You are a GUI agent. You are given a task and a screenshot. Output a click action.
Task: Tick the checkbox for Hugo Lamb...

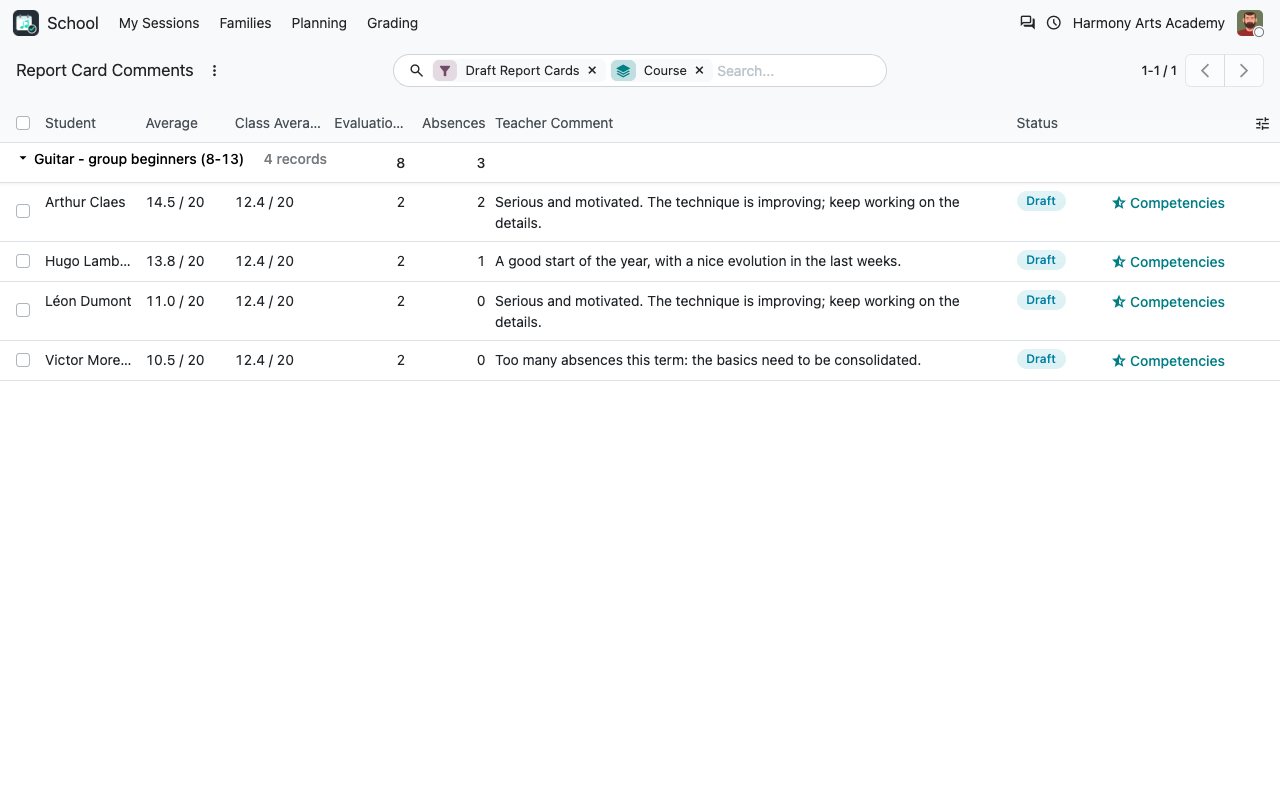coord(23,261)
